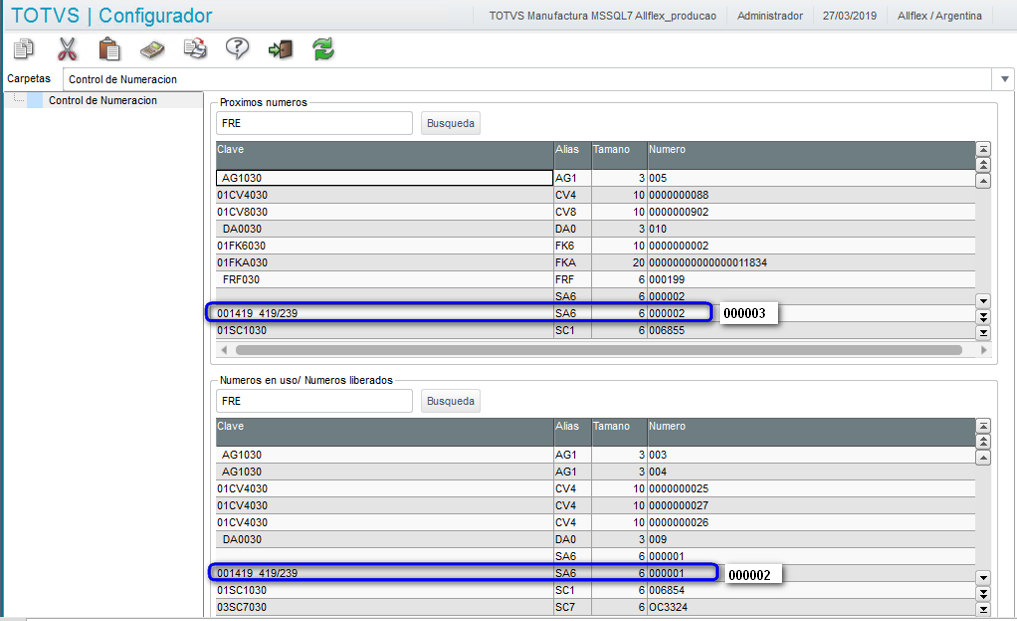Image resolution: width=1017 pixels, height=621 pixels.
Task: Click the FRE search field in Proximos numeros
Action: pos(314,123)
